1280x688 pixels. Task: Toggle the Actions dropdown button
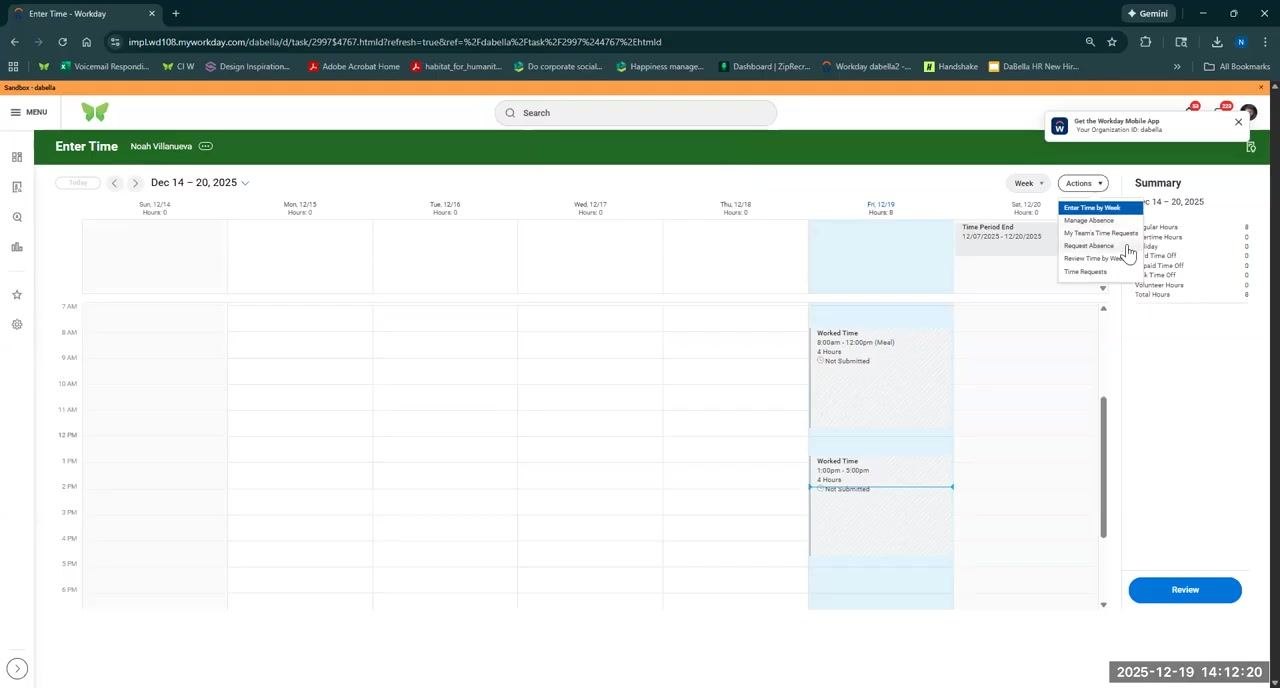point(1083,183)
